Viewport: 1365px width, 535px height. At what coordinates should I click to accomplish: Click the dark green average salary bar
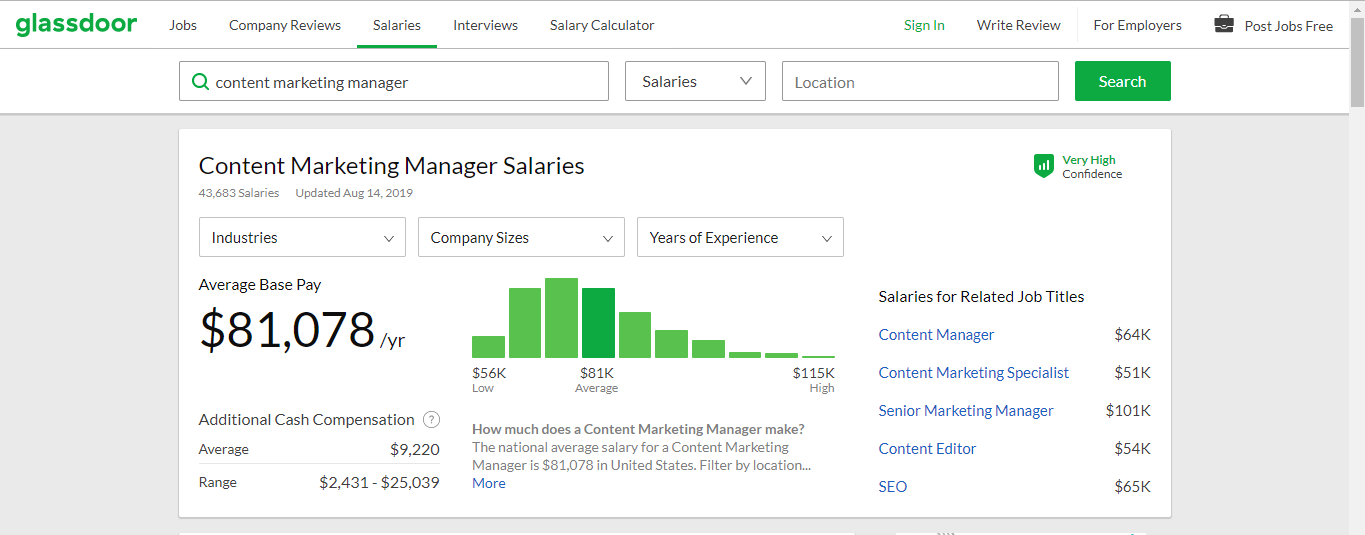[x=598, y=323]
